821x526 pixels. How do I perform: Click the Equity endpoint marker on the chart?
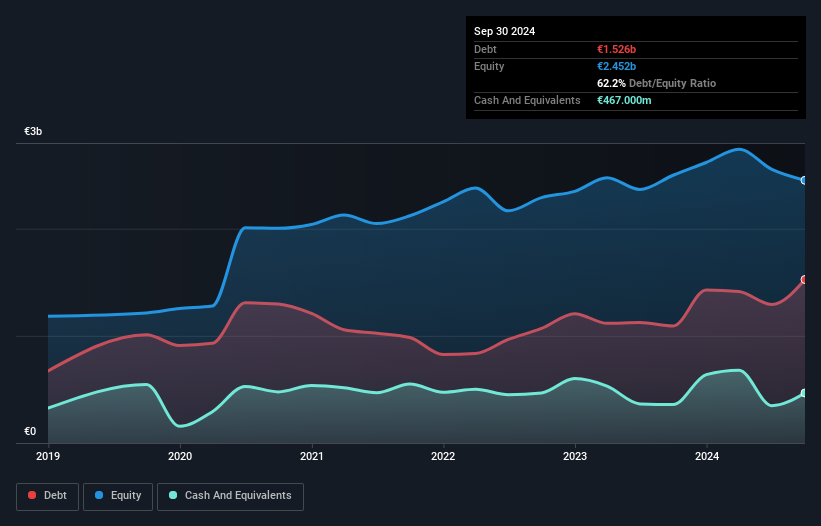tap(804, 181)
